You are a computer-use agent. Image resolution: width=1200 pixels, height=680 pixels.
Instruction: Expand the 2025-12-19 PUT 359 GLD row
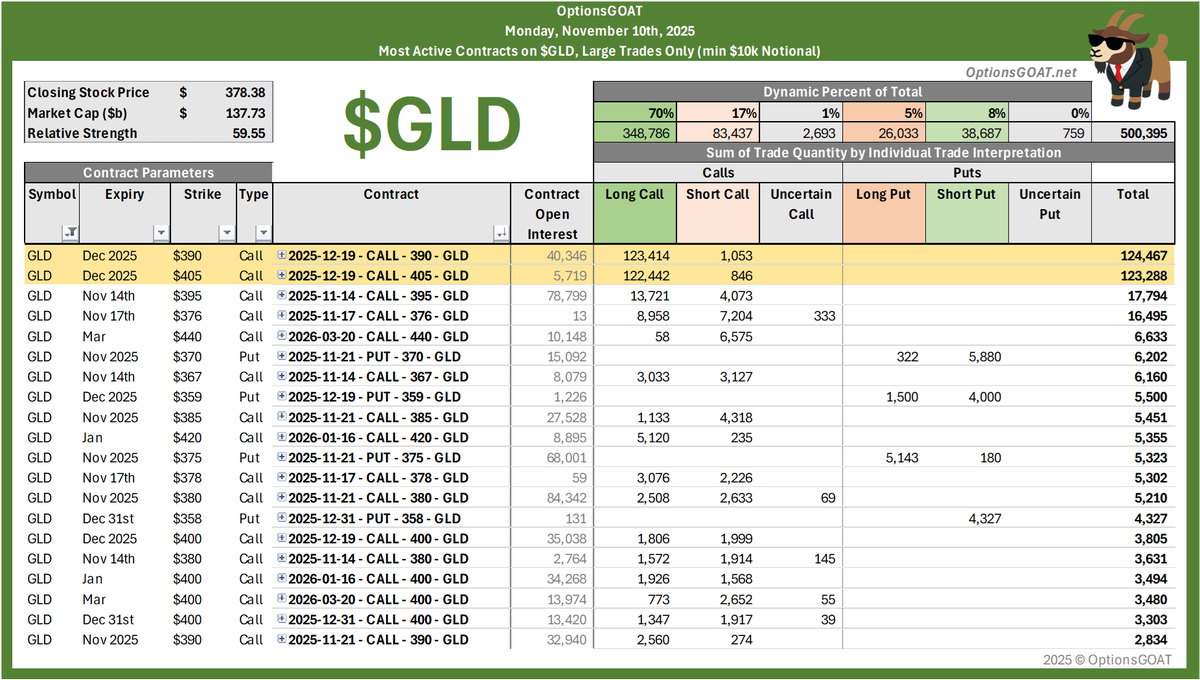(x=282, y=397)
